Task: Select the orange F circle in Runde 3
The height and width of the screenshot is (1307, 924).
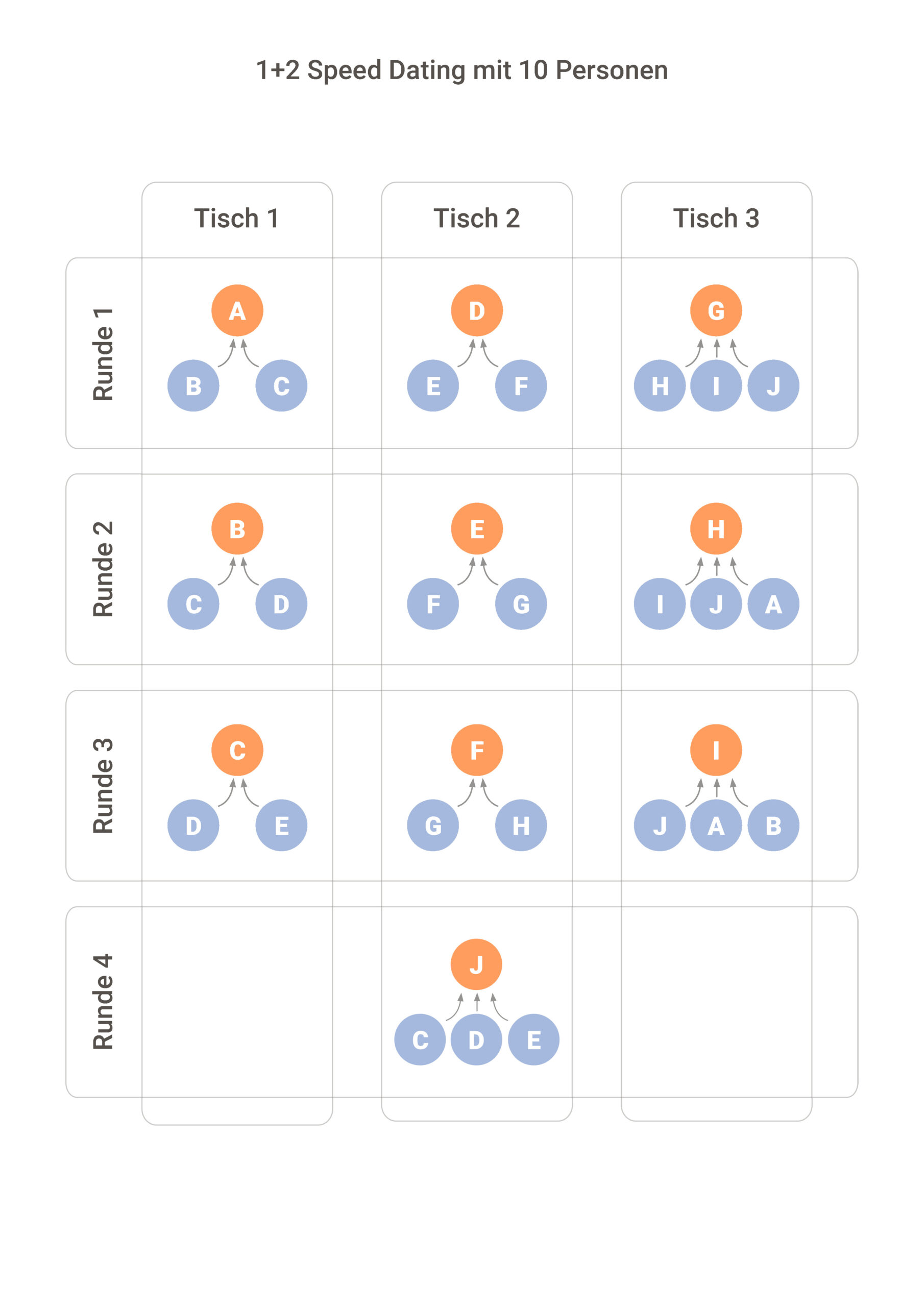Action: [x=476, y=749]
